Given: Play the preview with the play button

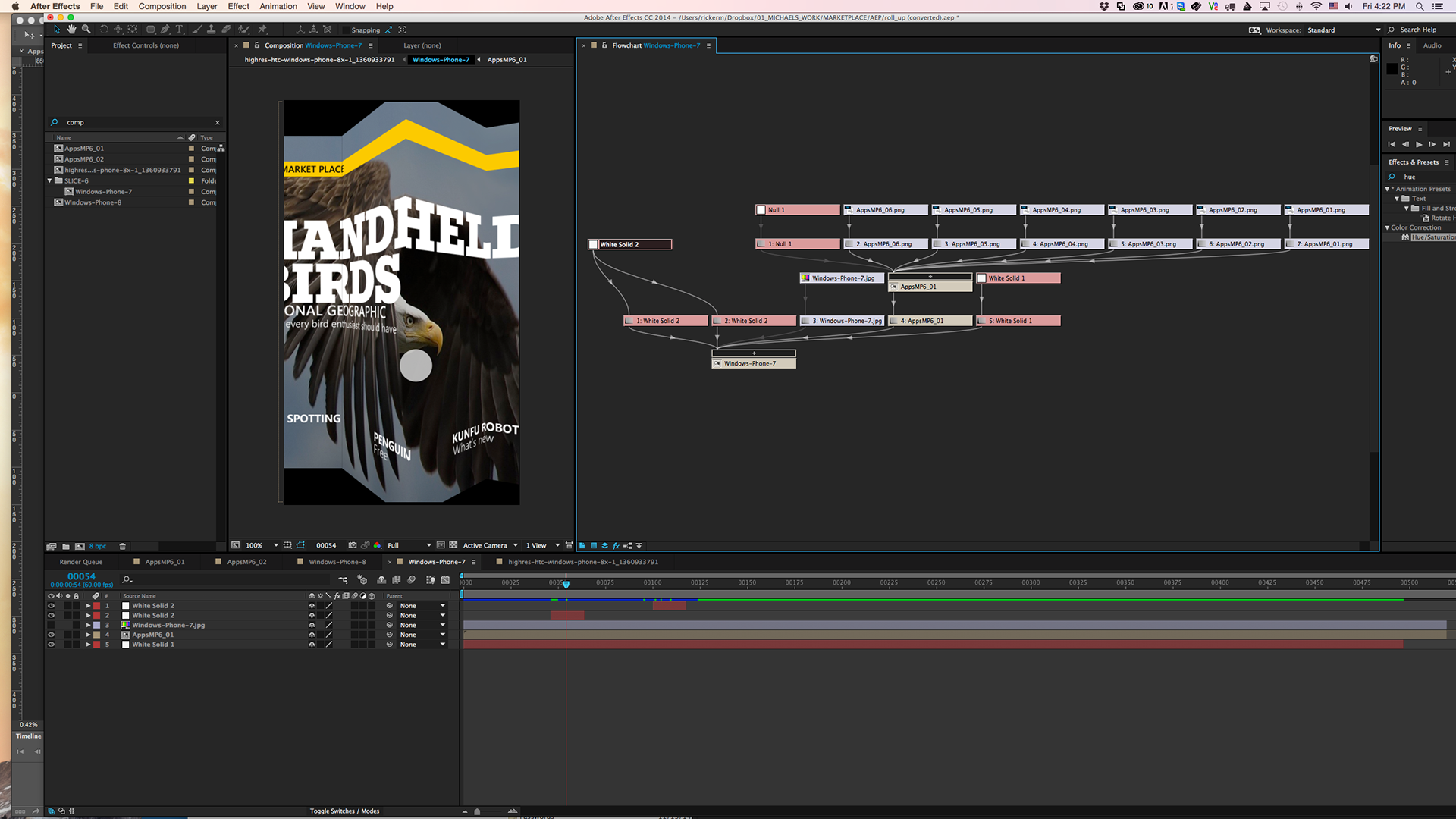Looking at the screenshot, I should 1419,144.
